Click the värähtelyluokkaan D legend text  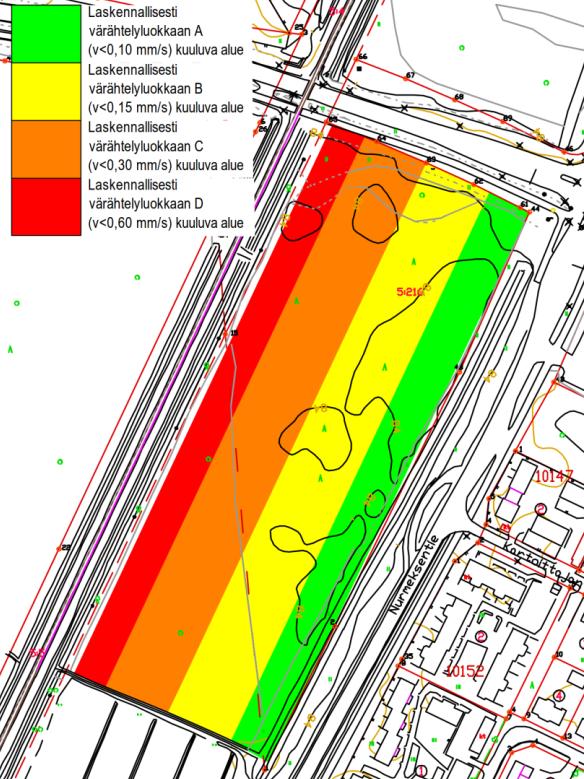click(146, 204)
